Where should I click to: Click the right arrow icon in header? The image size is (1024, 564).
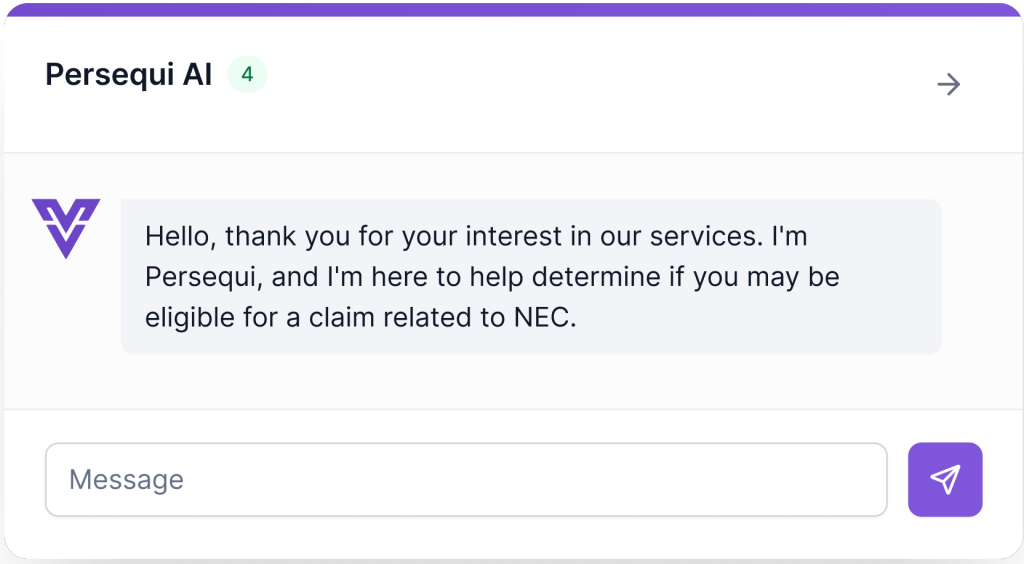pos(948,85)
